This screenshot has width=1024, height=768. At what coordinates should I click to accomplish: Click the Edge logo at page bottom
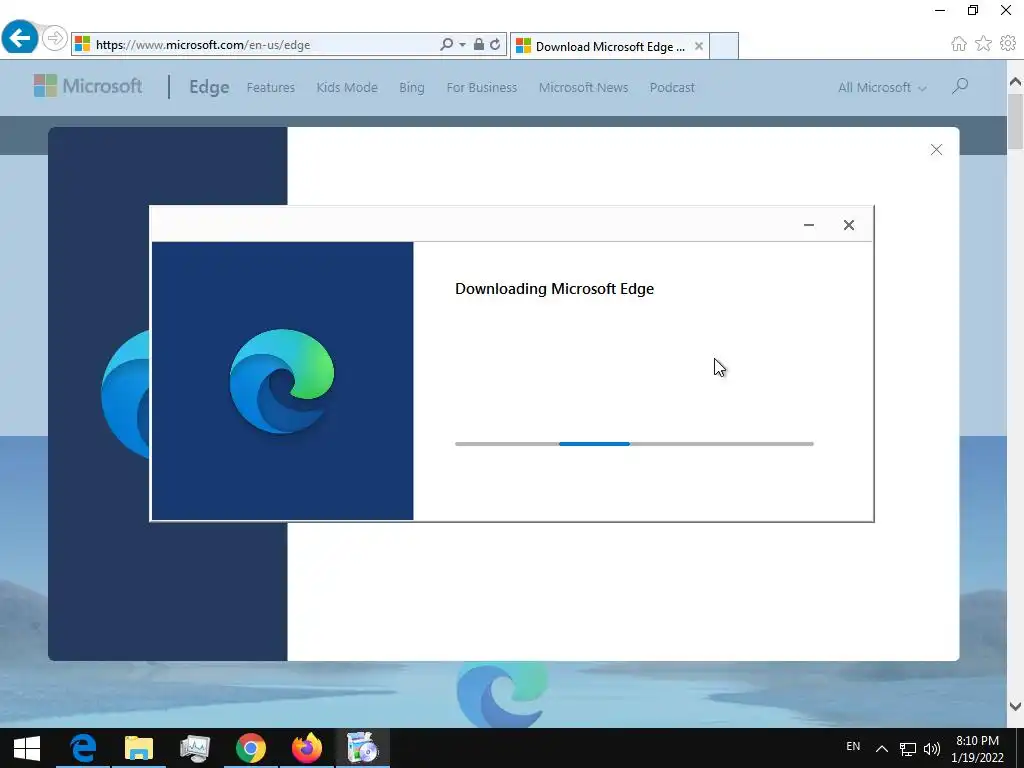[502, 695]
